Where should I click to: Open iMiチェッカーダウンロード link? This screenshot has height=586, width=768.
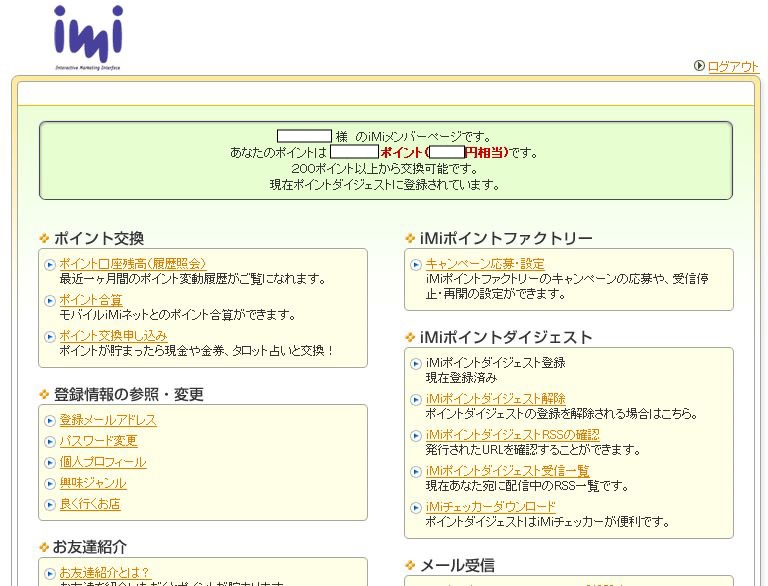click(x=490, y=507)
